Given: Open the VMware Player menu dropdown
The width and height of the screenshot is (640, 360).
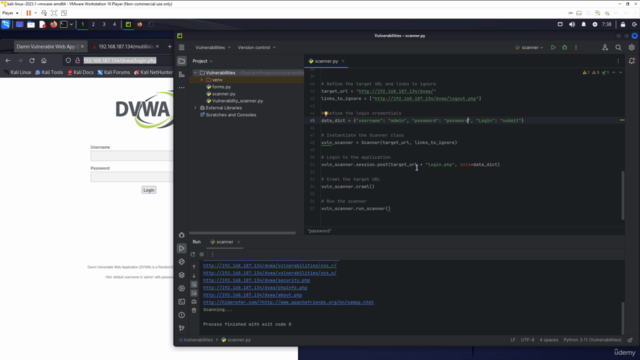Looking at the screenshot, I should [x=10, y=13].
